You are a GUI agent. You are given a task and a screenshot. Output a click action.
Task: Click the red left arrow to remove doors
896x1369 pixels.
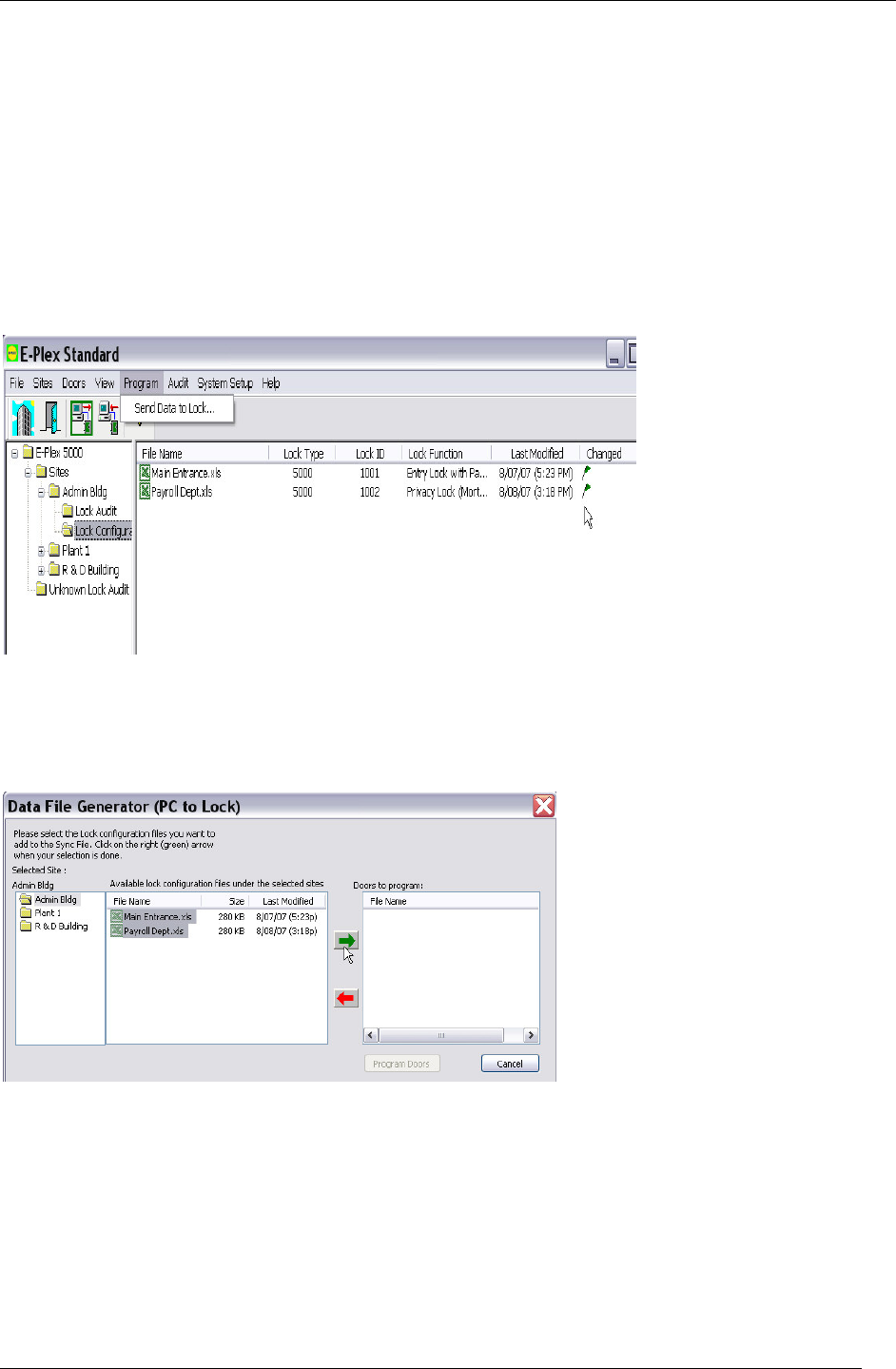click(346, 998)
